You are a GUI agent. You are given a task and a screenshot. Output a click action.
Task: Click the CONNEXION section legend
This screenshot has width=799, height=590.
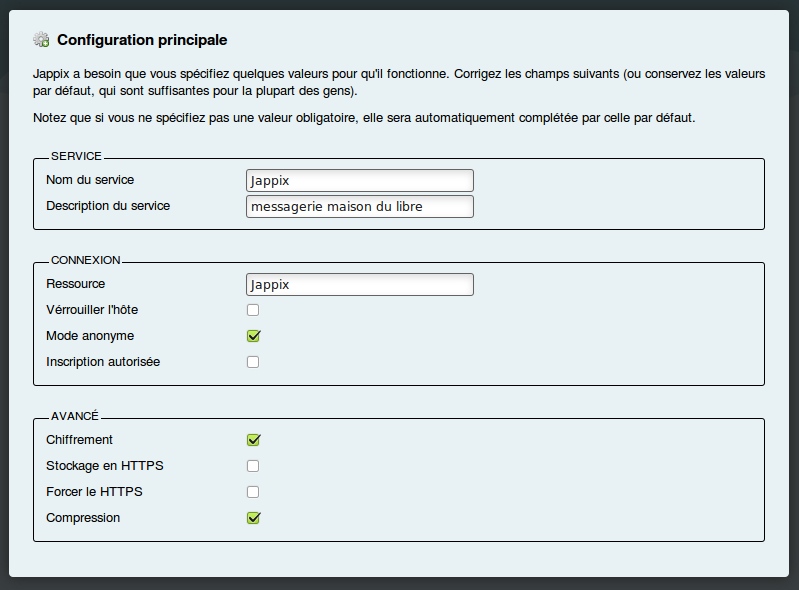[85, 260]
